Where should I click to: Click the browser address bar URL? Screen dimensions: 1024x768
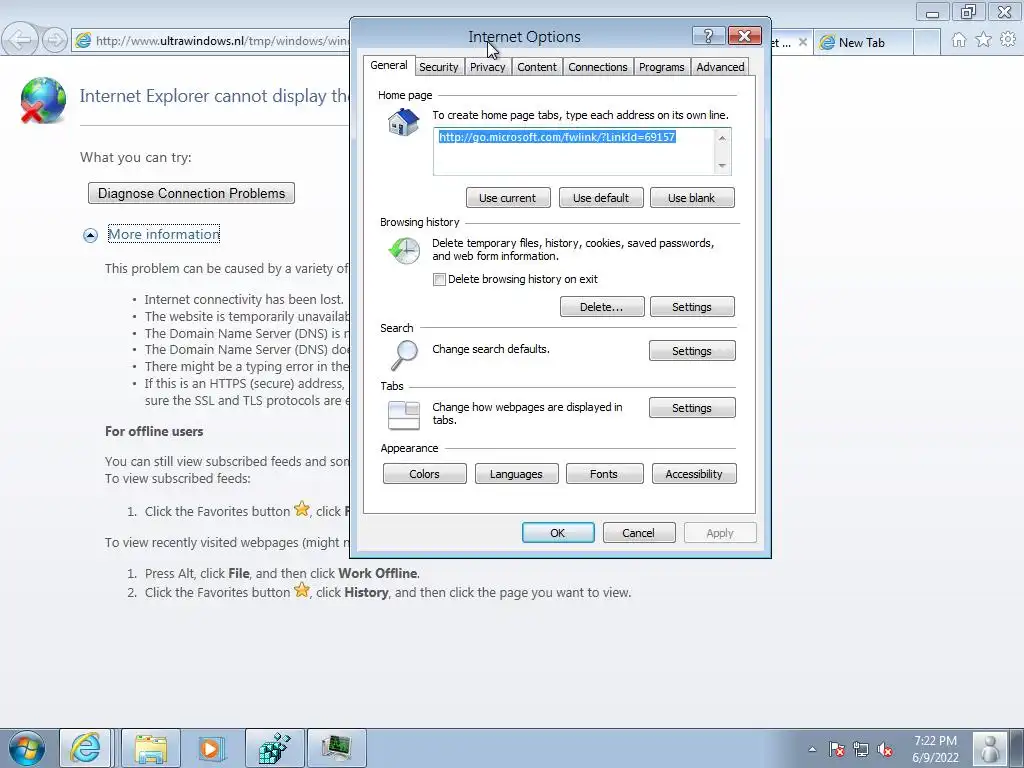pyautogui.click(x=222, y=40)
